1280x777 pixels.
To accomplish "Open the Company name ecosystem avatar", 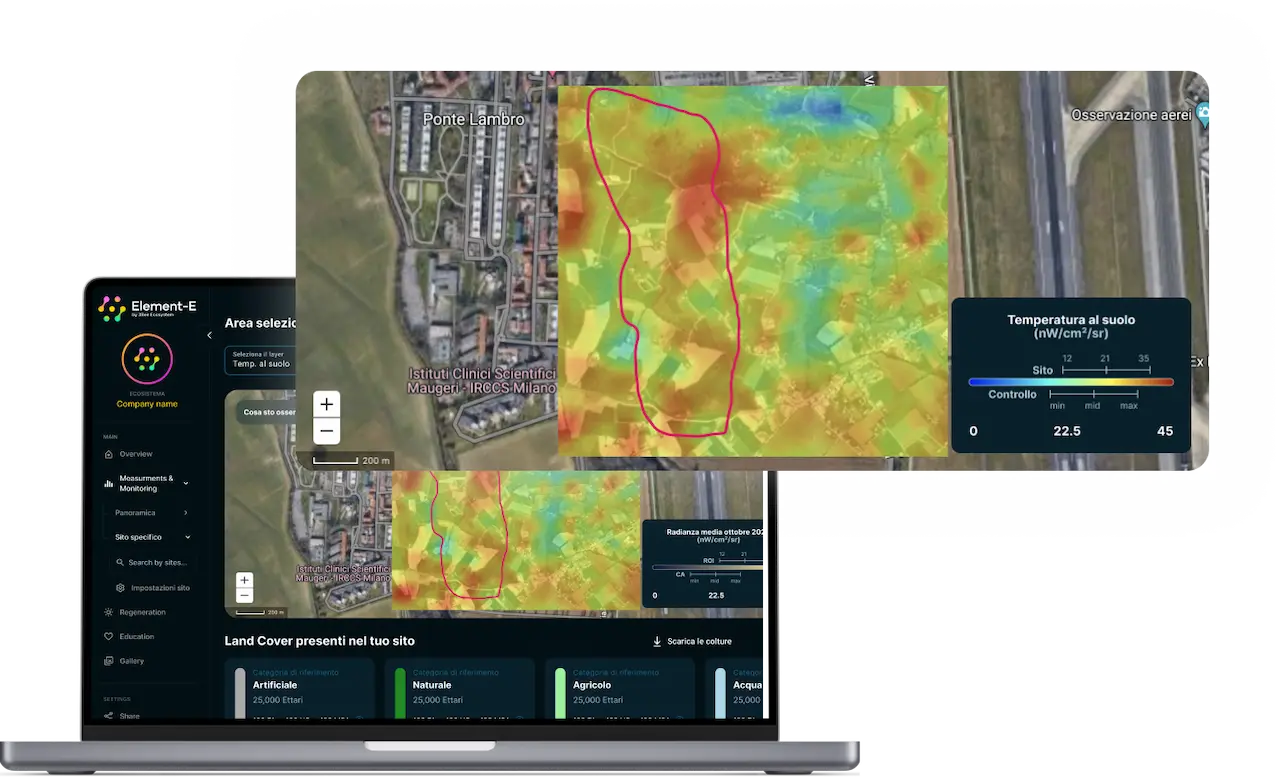I will tap(147, 359).
